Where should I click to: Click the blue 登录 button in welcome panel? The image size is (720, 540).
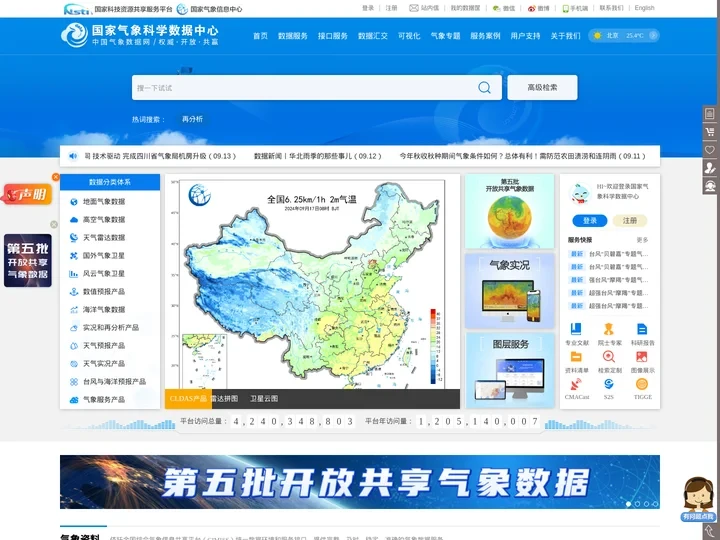590,221
